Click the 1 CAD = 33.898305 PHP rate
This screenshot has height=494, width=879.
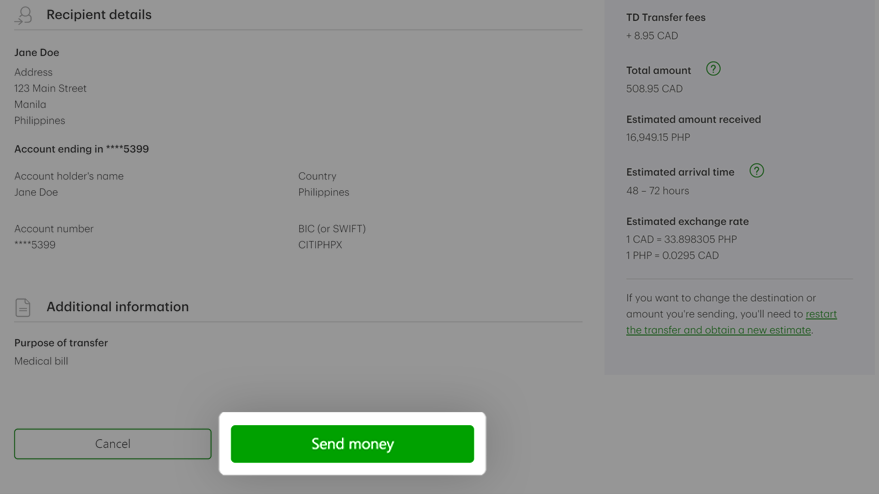tap(682, 239)
